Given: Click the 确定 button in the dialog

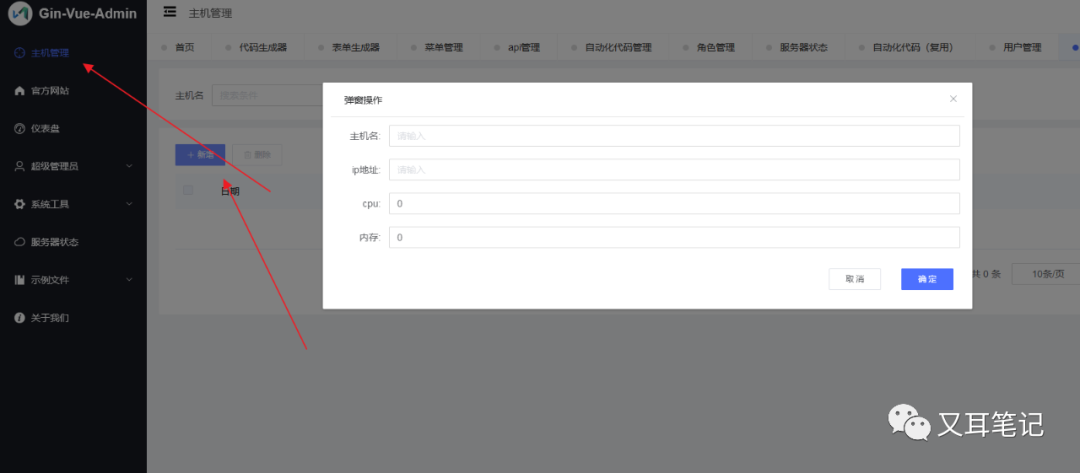Looking at the screenshot, I should [x=927, y=279].
